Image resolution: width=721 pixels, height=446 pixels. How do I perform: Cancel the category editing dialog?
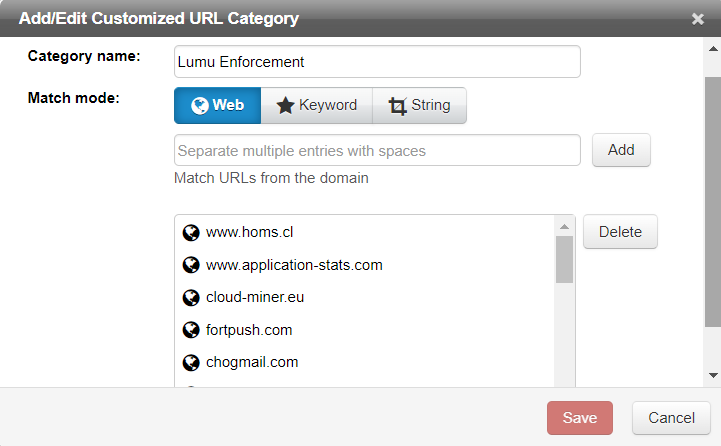671,418
